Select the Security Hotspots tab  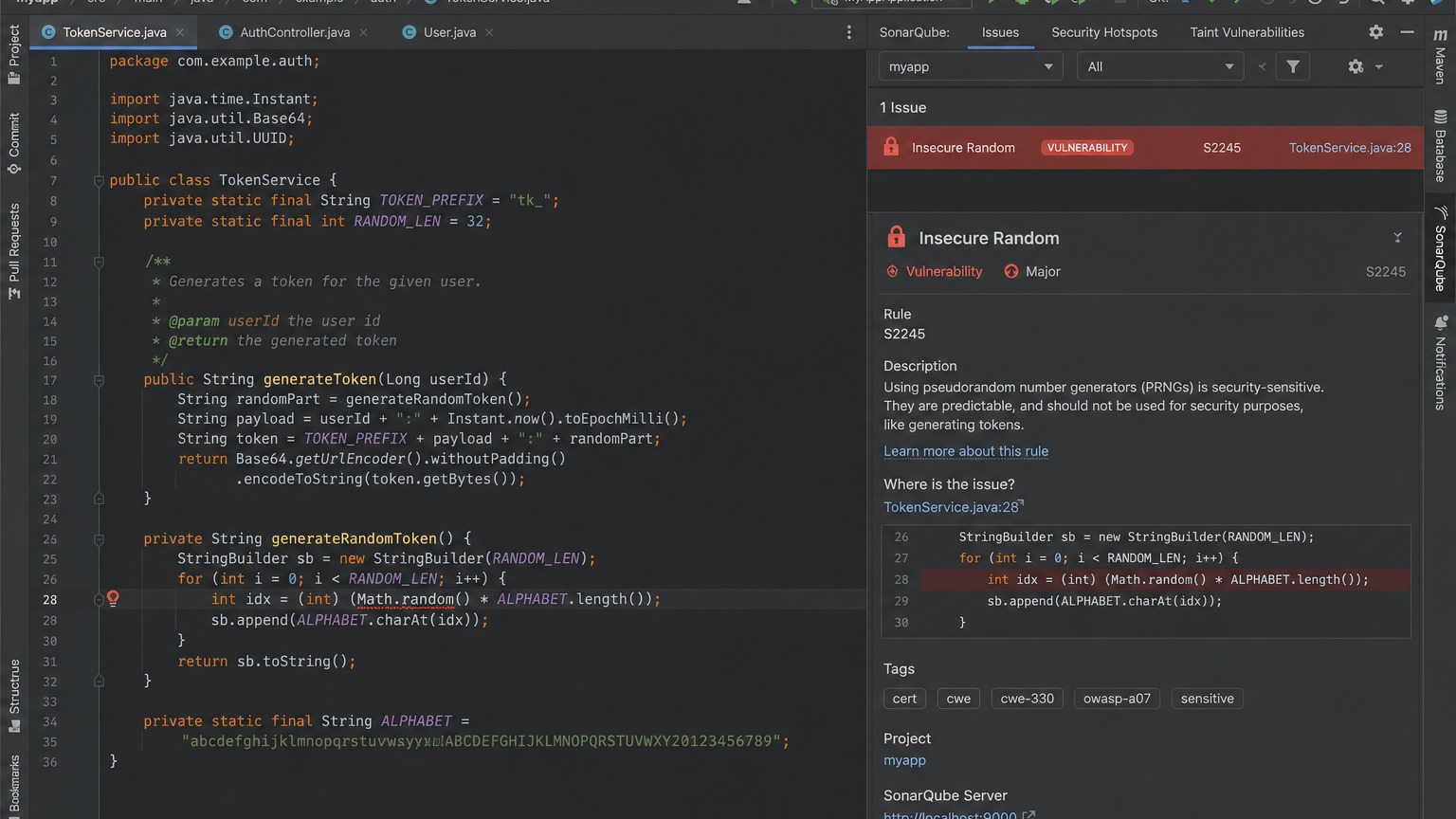[1104, 32]
